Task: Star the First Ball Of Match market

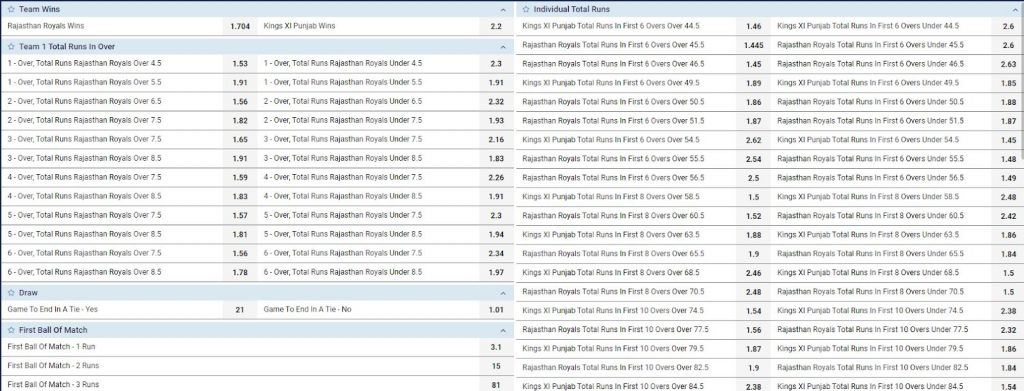Action: point(11,330)
